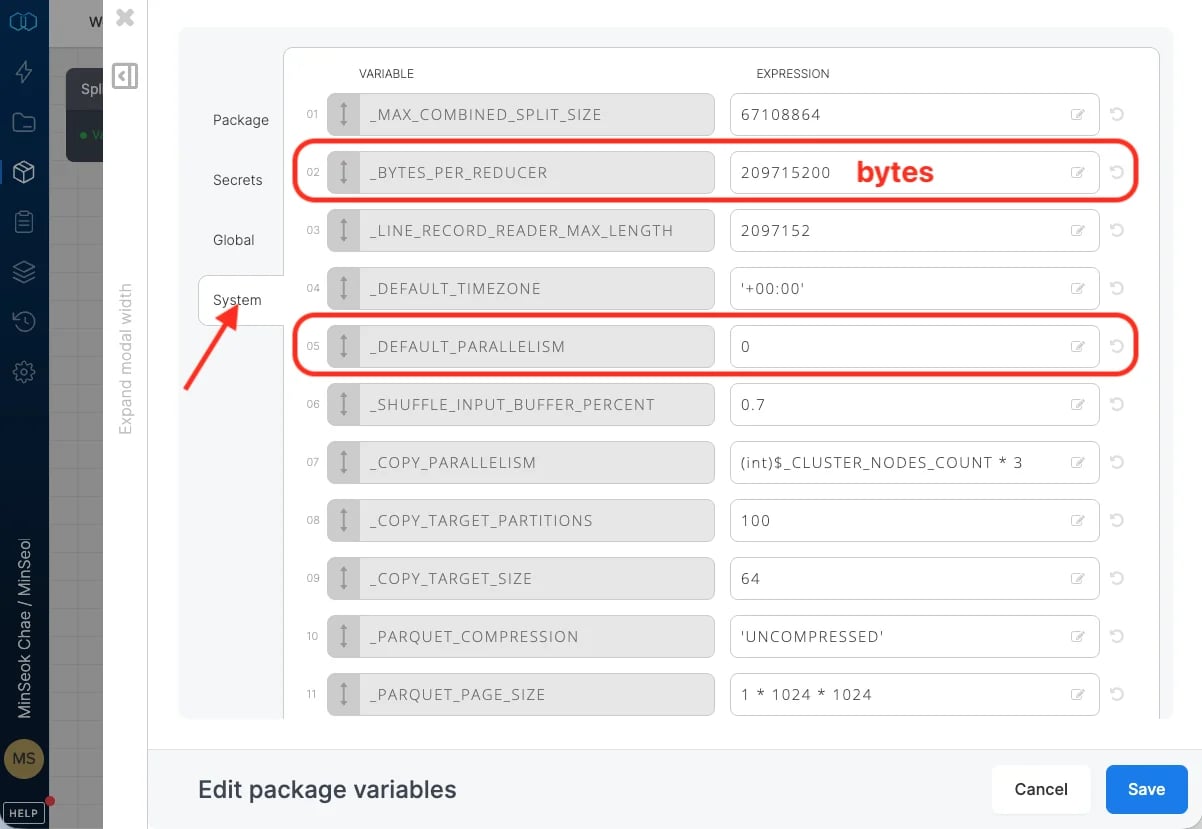The height and width of the screenshot is (829, 1202).
Task: Click the _BYTES_PER_REDUCER expression field
Action: click(x=914, y=173)
